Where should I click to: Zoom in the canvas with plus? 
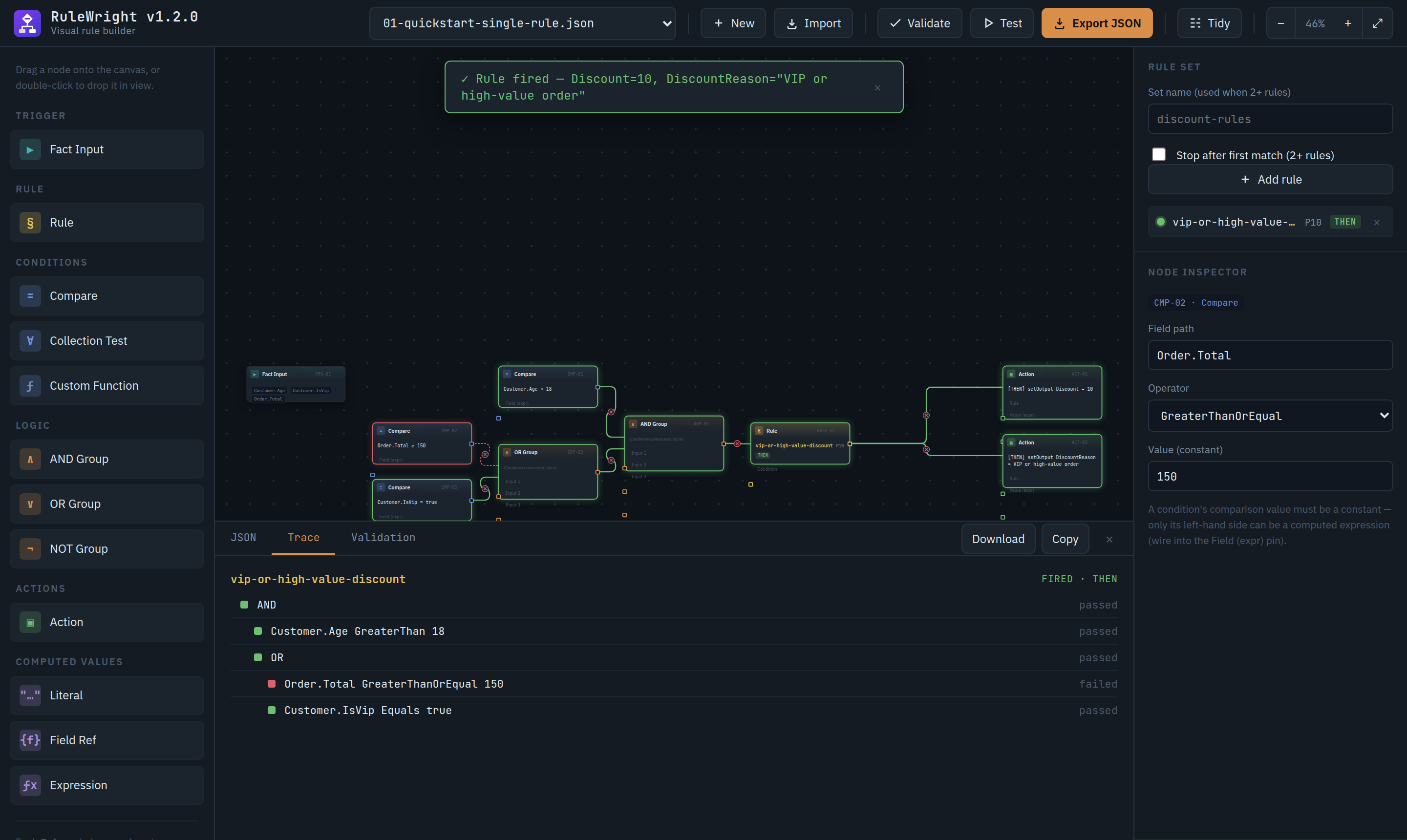1348,23
